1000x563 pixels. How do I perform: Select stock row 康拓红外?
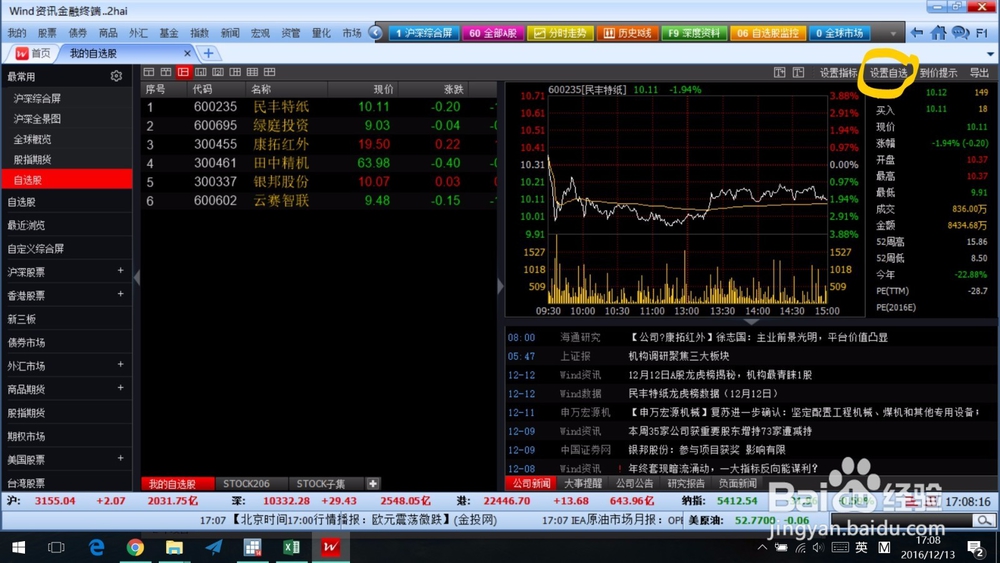[x=318, y=144]
